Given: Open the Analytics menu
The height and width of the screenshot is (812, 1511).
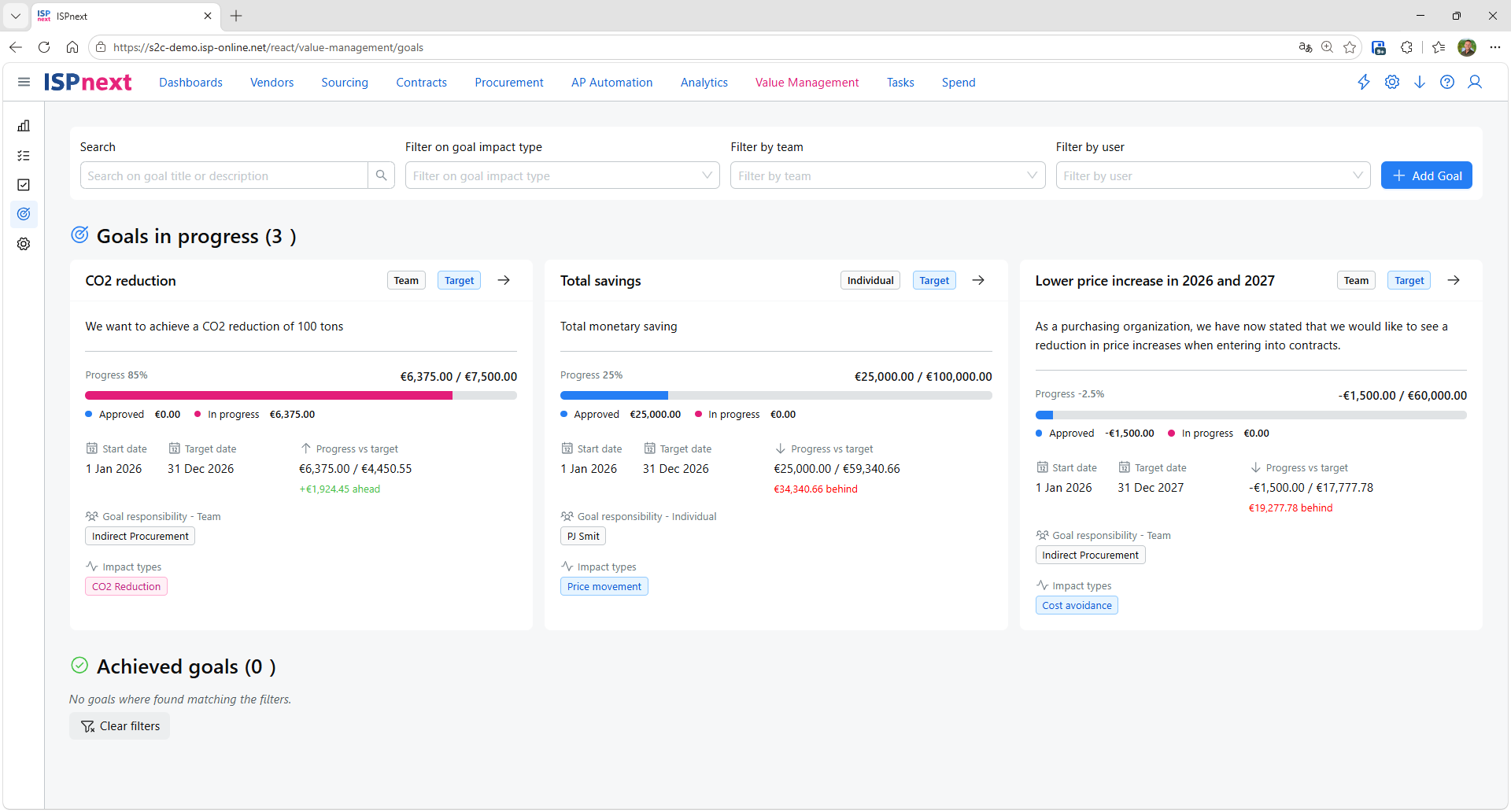Looking at the screenshot, I should click(704, 83).
